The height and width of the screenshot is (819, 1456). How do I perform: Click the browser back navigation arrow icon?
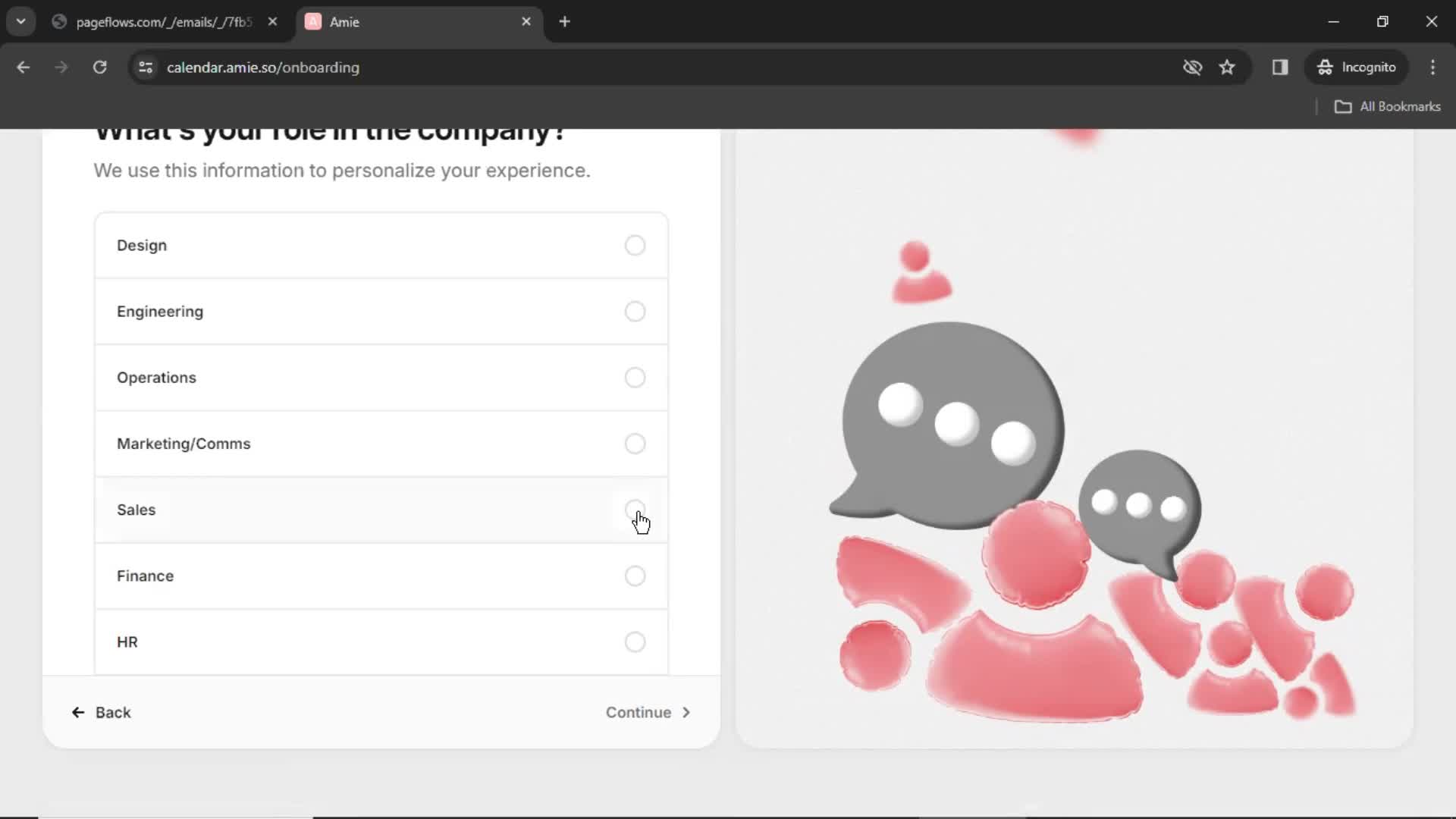(x=23, y=67)
